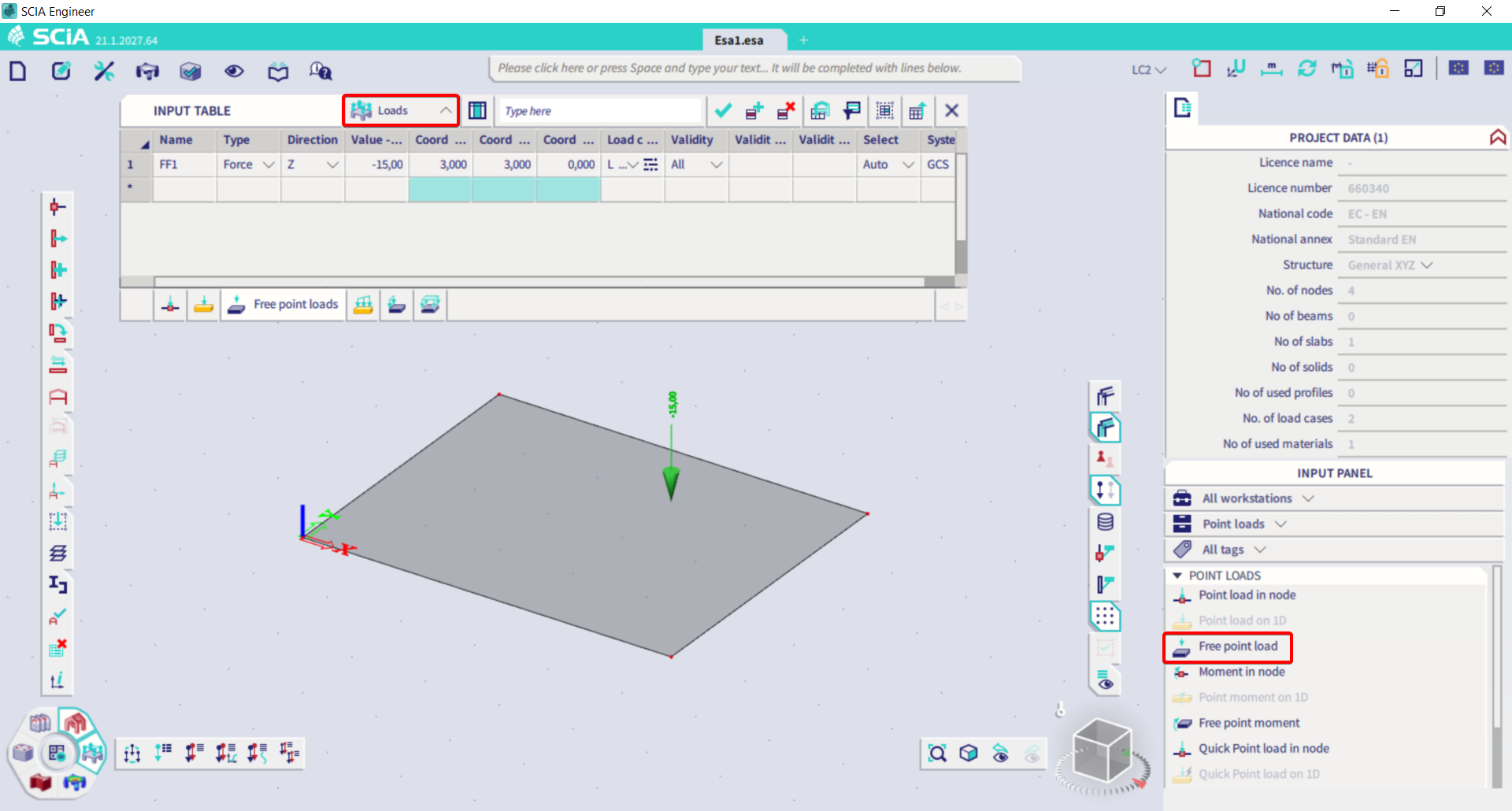Collapse the POINT LOADS group
Screen dimensions: 1512x811
[1177, 576]
